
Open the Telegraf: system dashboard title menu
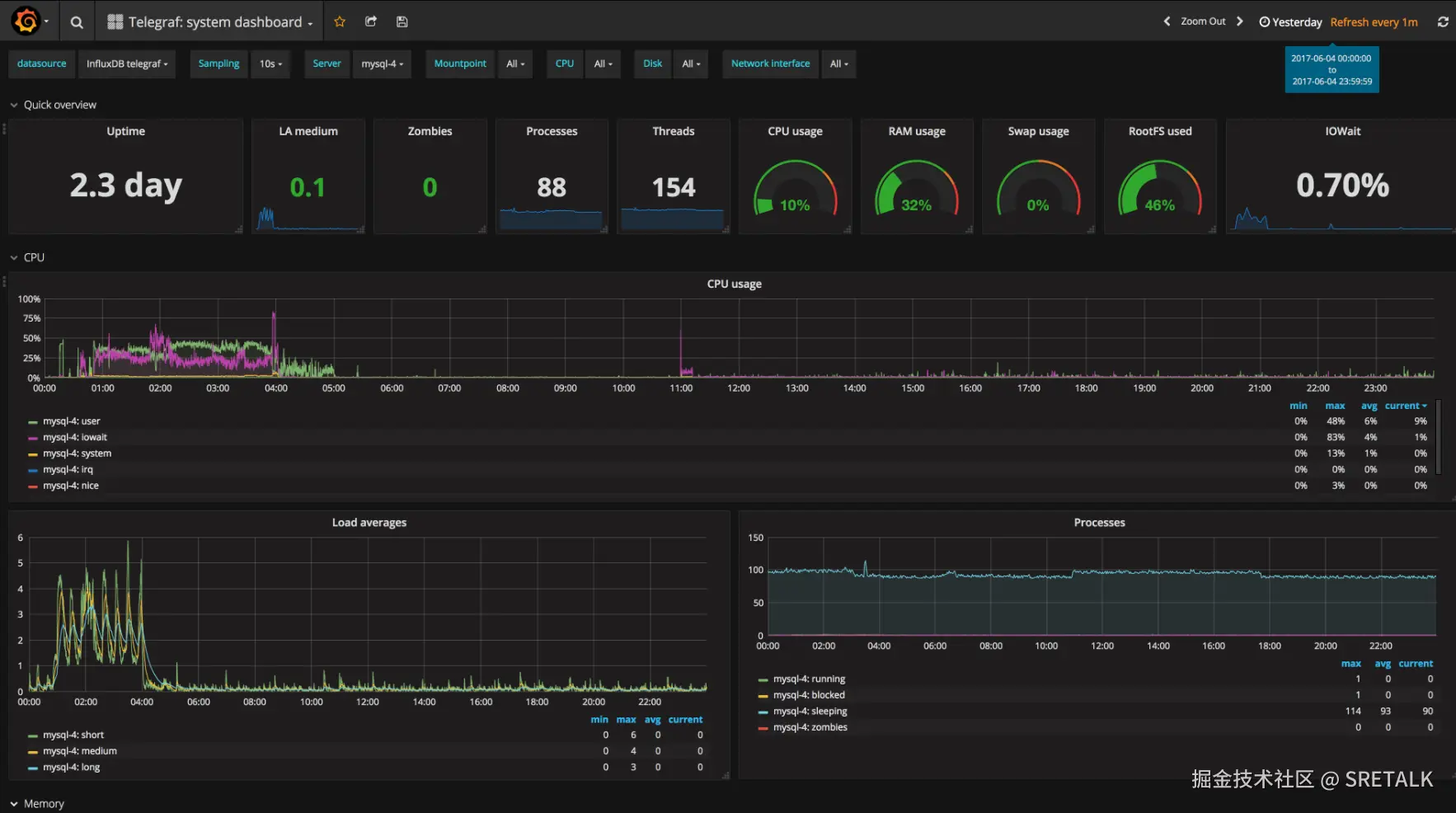coord(209,21)
